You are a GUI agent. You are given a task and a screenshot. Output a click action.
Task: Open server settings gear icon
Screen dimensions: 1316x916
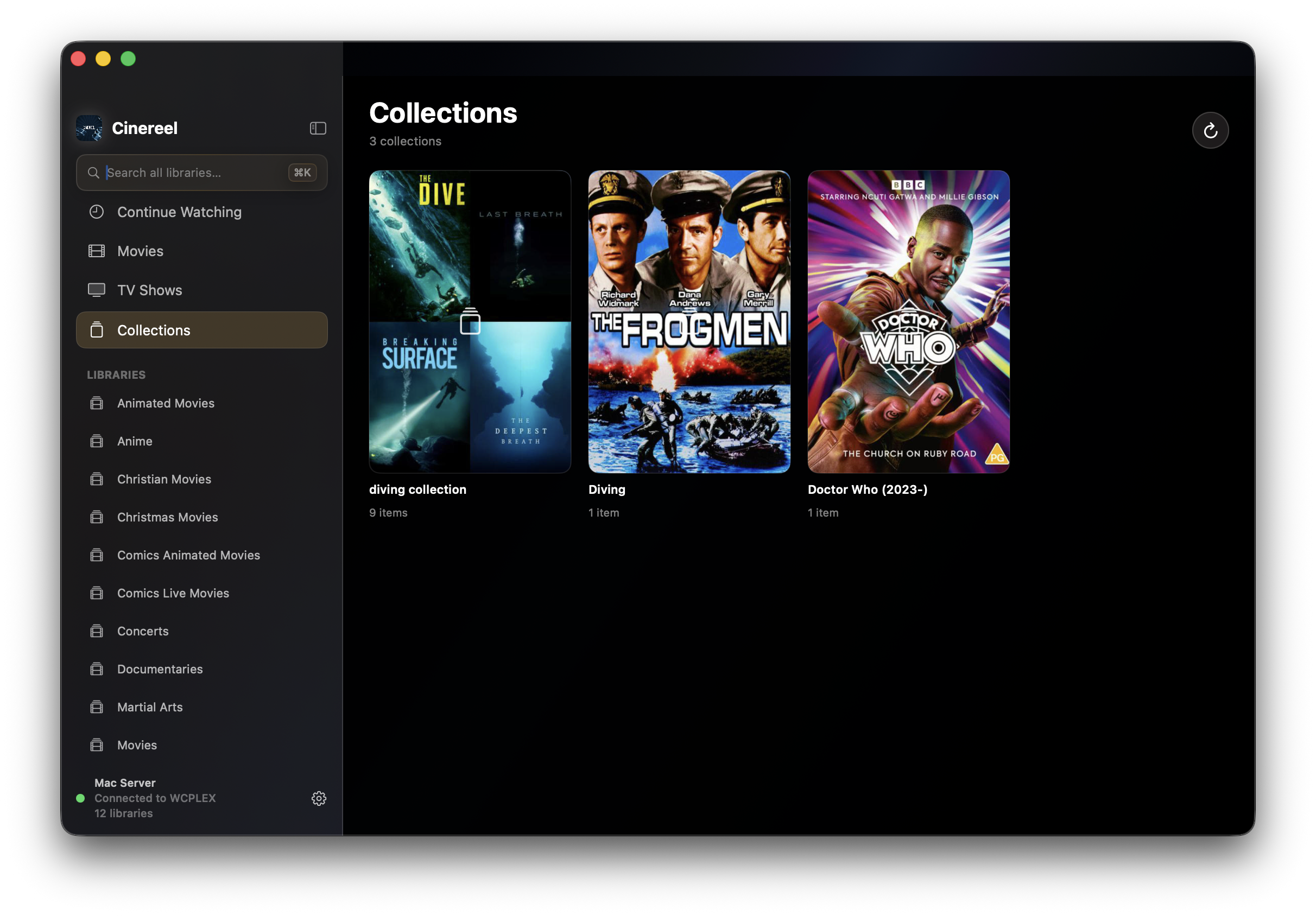pos(319,799)
